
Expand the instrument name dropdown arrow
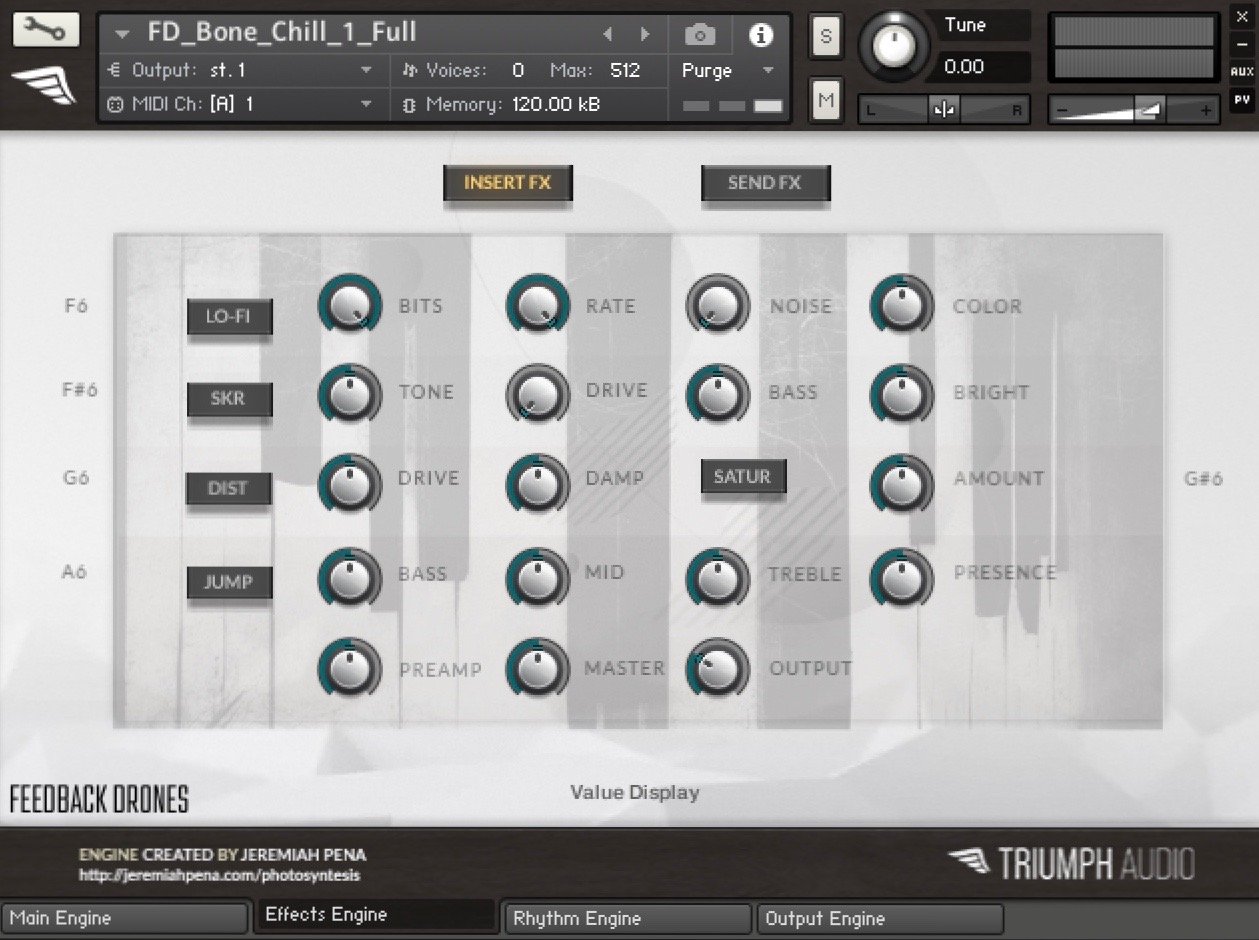point(122,34)
